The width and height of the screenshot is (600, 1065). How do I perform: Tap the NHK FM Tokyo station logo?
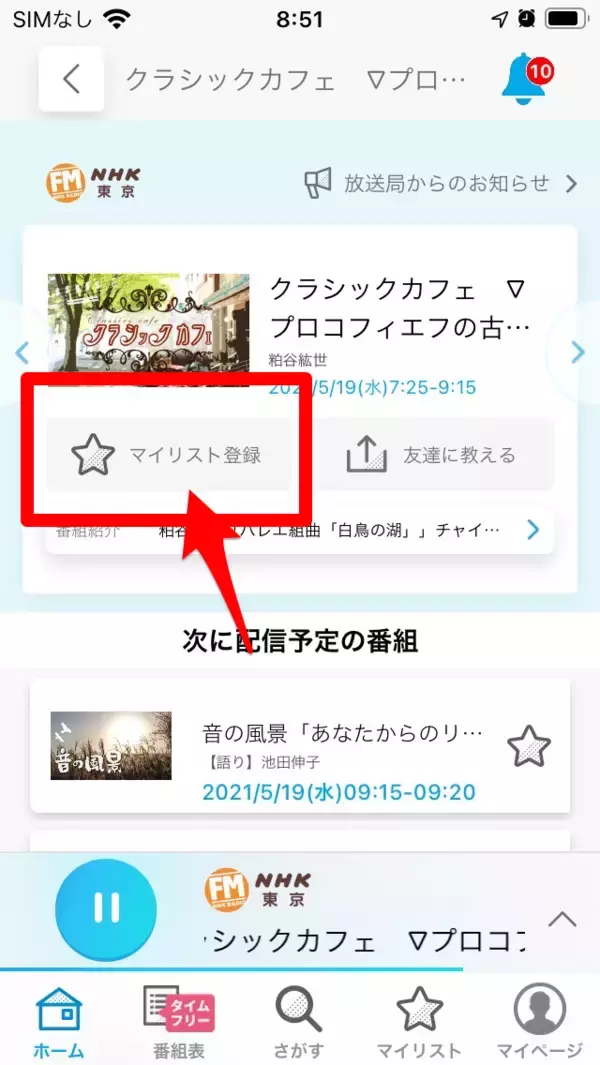click(x=92, y=183)
